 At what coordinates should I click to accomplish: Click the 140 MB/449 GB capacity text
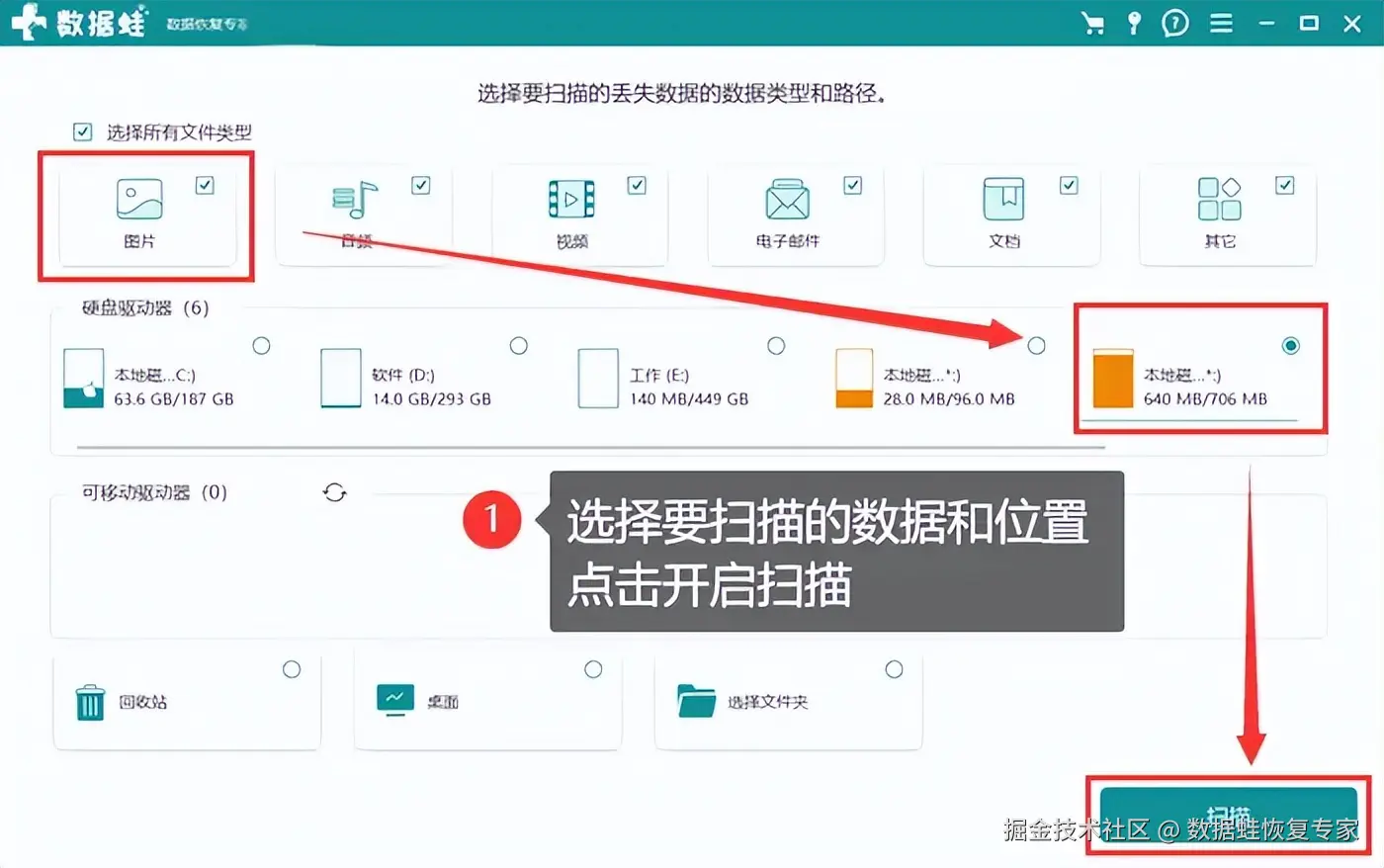pos(689,399)
